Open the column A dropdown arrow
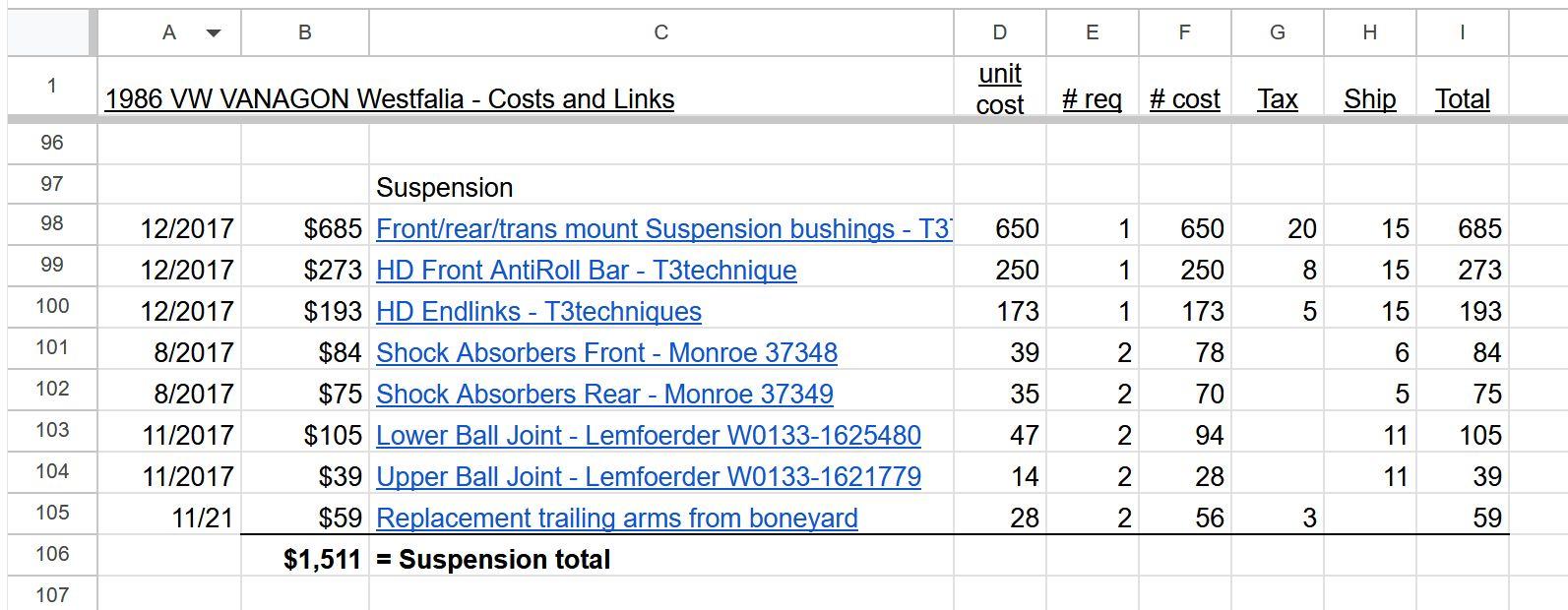The height and width of the screenshot is (610, 1568). (213, 33)
